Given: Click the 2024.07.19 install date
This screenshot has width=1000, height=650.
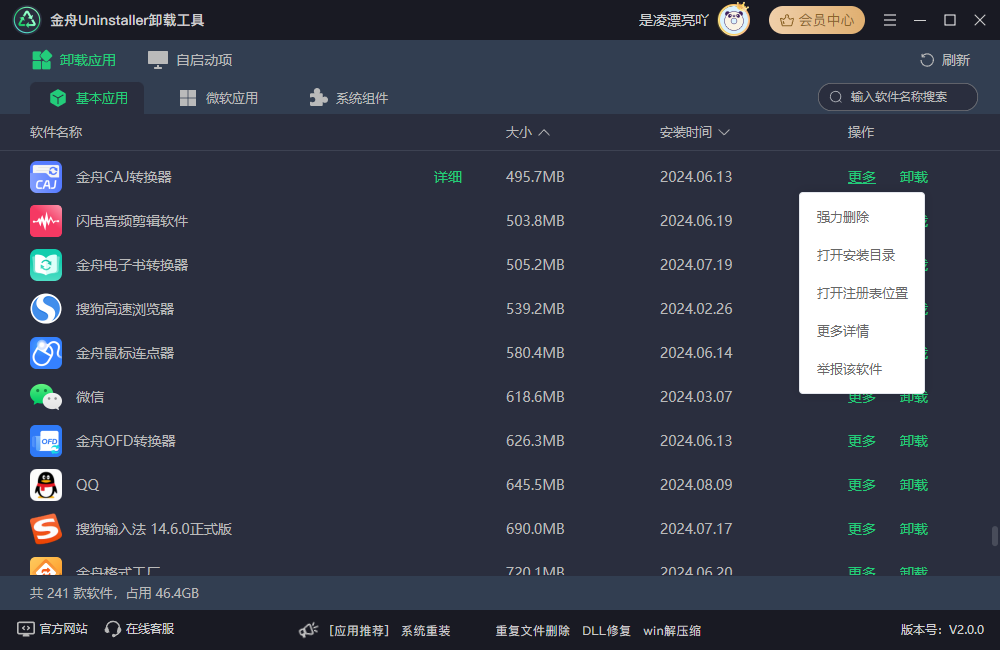Looking at the screenshot, I should (696, 265).
